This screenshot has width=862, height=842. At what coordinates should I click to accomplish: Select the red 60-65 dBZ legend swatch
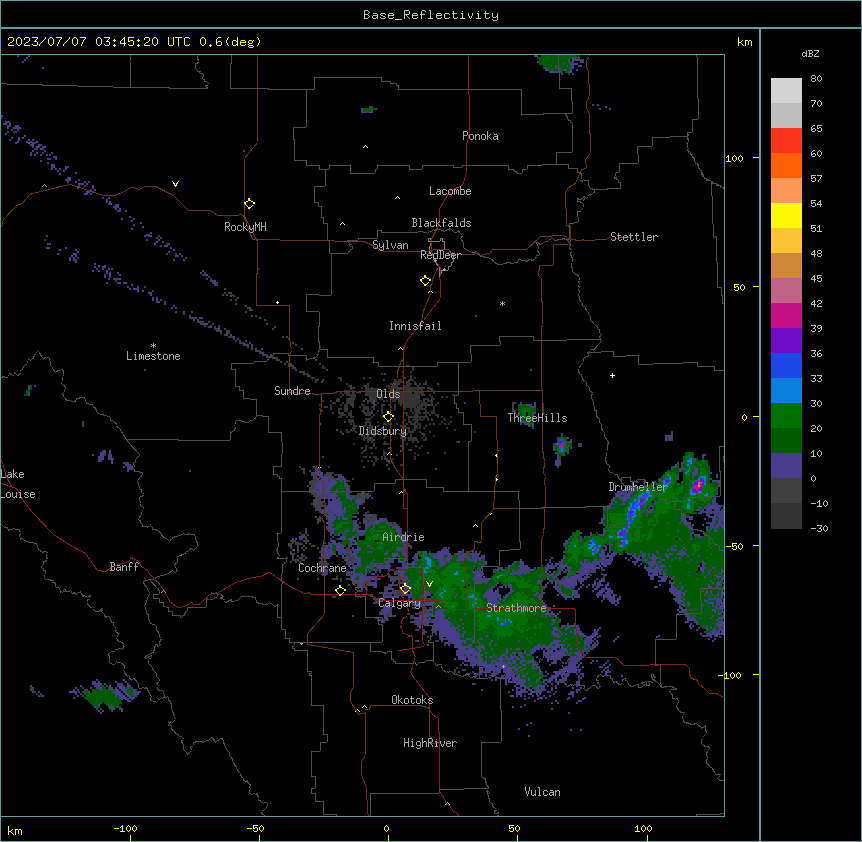[x=786, y=141]
